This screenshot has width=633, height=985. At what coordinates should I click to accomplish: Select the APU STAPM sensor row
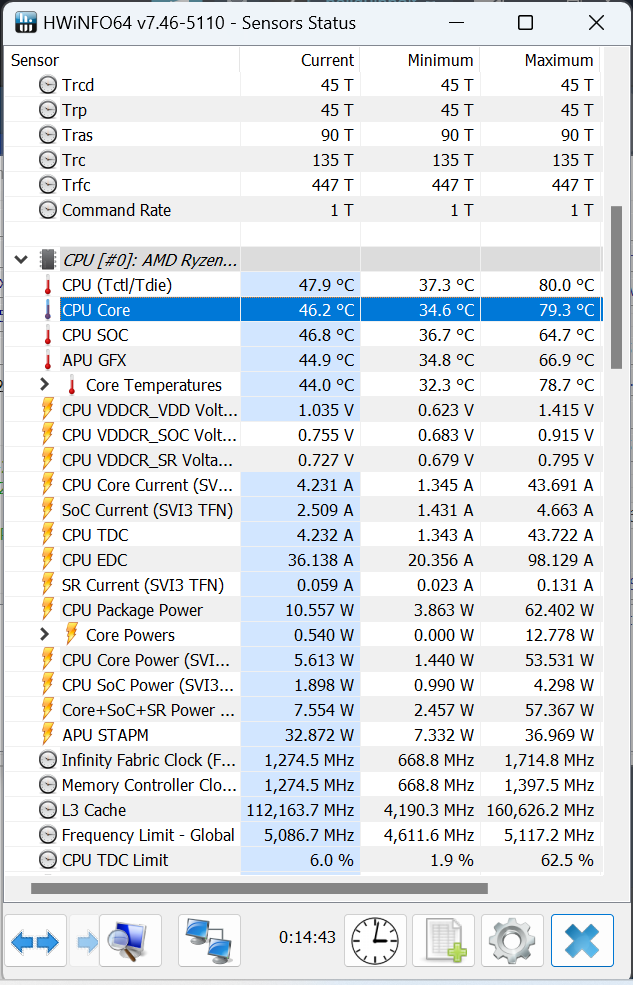coord(303,735)
